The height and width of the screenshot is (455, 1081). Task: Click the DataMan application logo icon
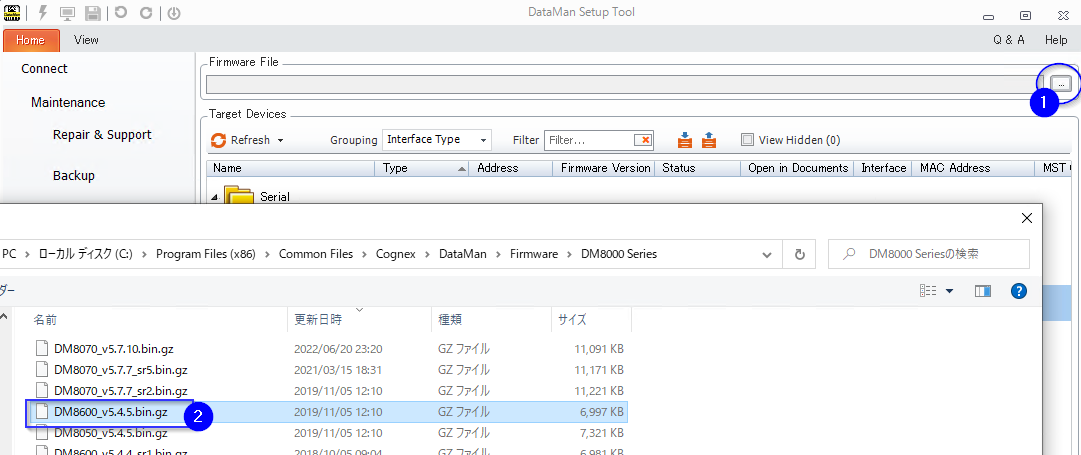click(13, 12)
